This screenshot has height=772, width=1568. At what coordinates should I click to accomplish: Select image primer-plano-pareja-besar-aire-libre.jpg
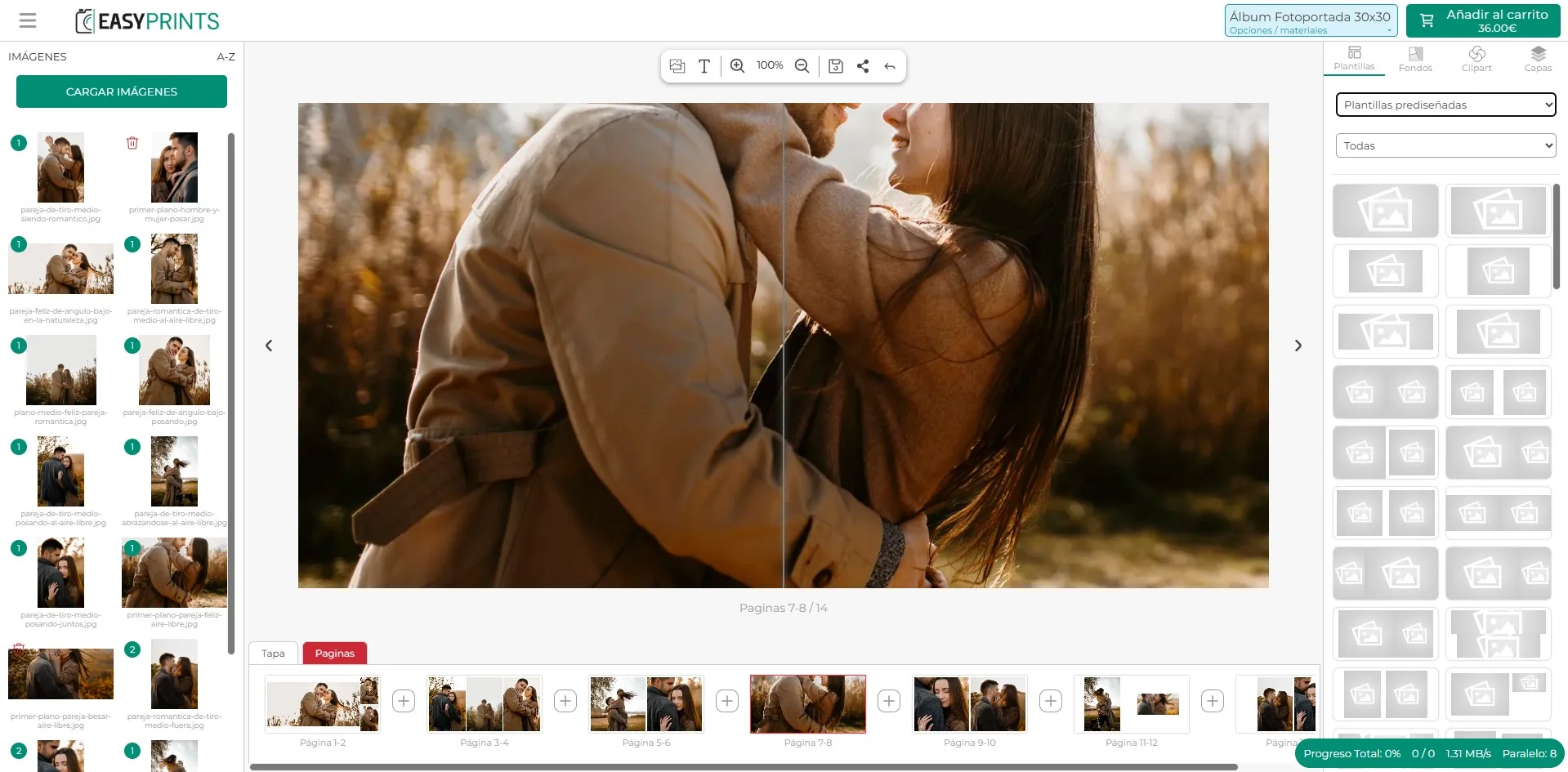60,674
